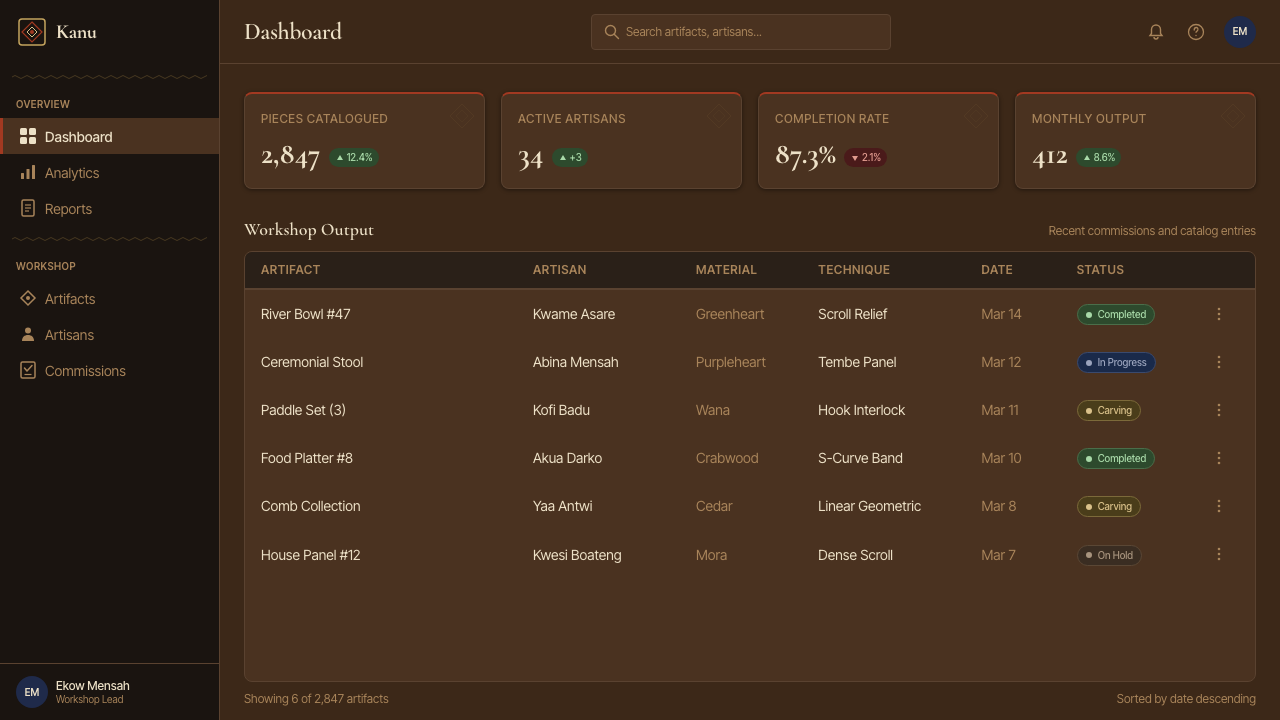The image size is (1280, 720).
Task: Navigate to Commissions
Action: pos(109,370)
